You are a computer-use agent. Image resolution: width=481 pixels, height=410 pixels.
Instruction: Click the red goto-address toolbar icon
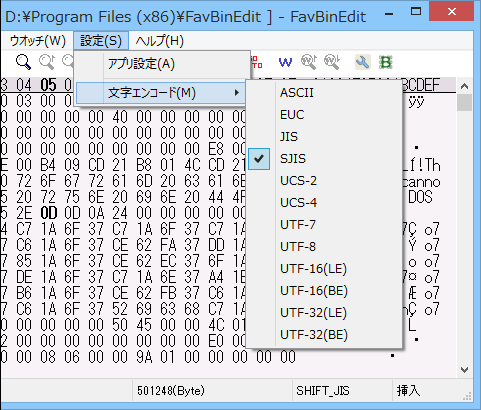(257, 62)
